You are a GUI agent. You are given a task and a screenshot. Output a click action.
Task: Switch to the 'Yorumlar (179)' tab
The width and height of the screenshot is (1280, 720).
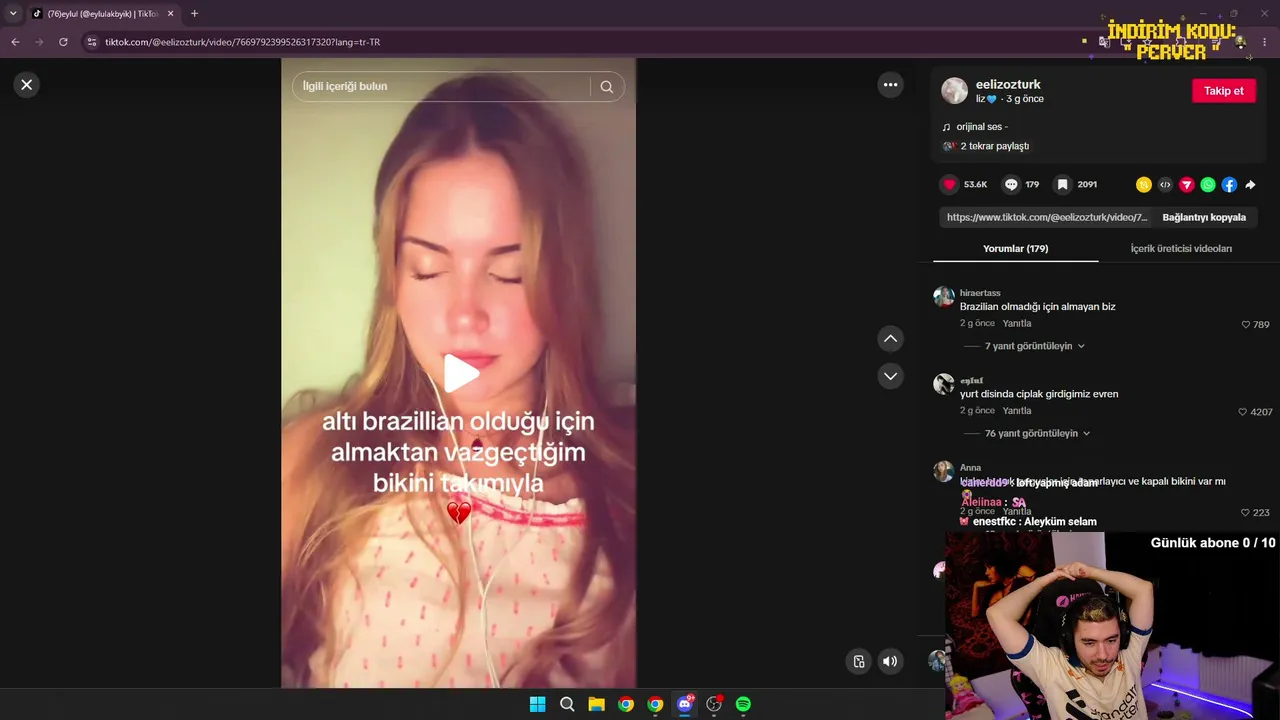coord(1015,249)
